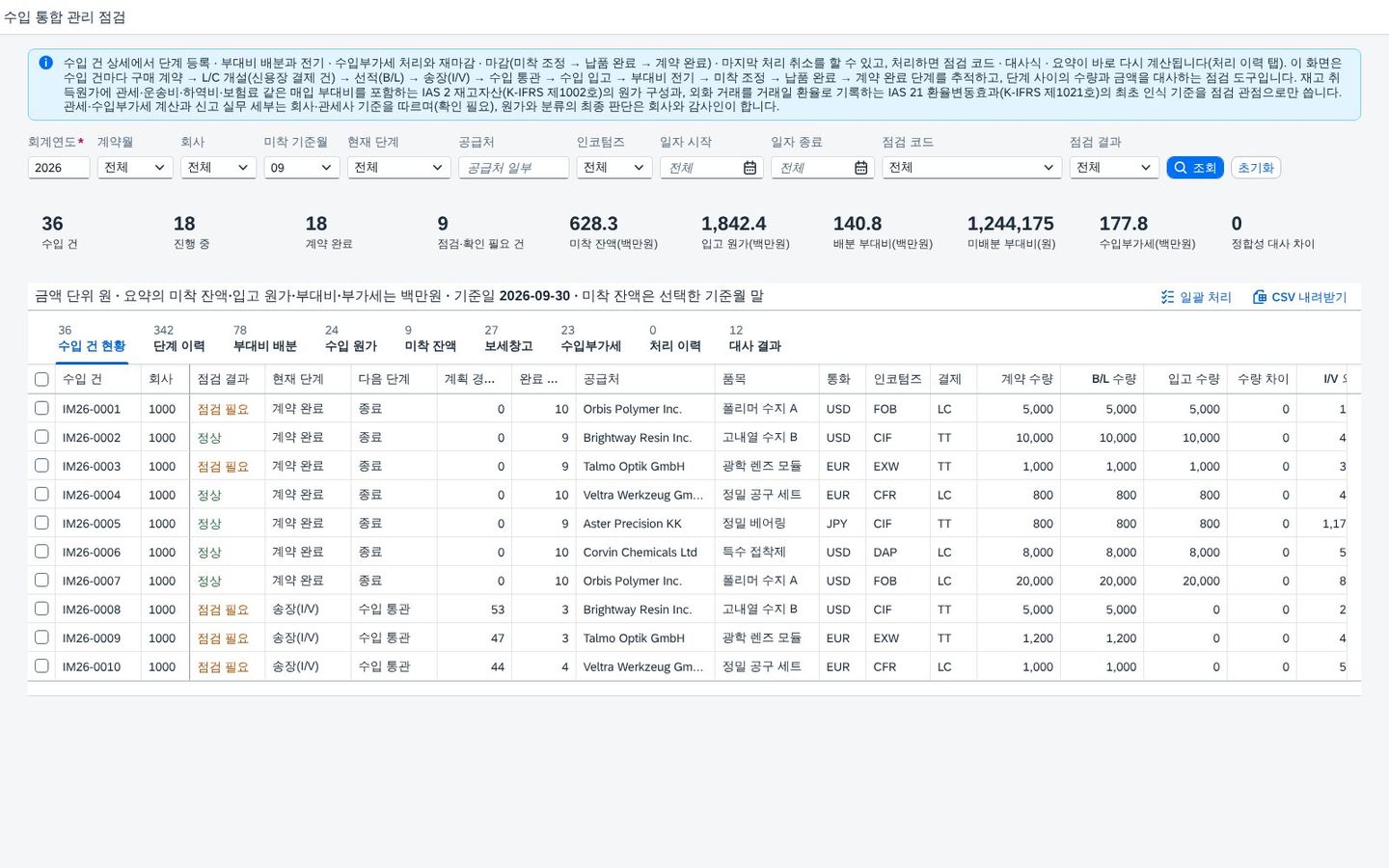Switch to the 수입부가세 tab

click(x=591, y=339)
